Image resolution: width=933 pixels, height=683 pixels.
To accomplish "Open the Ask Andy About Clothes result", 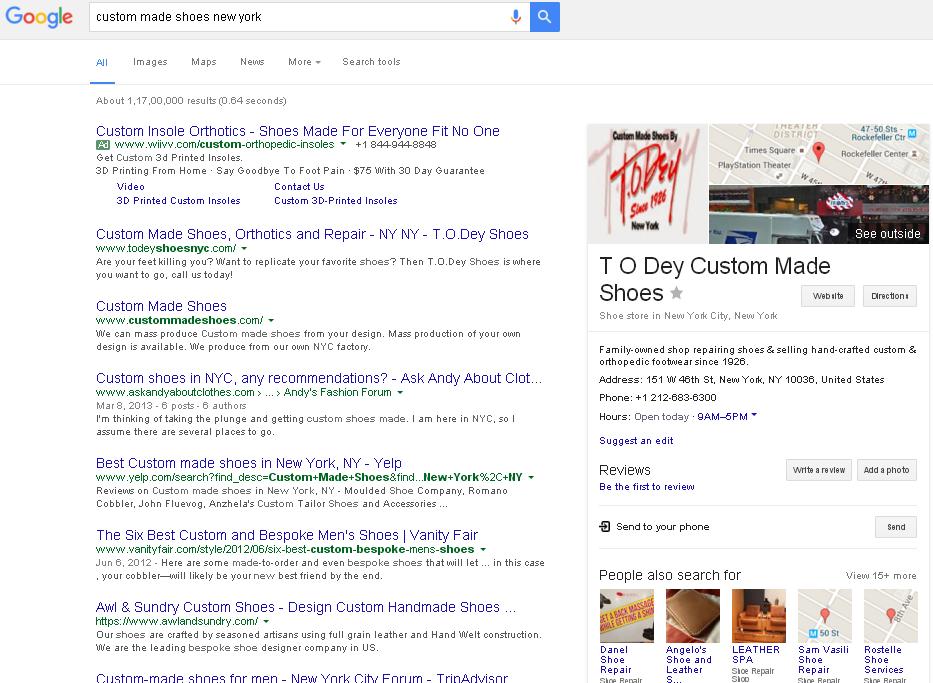I will coord(319,378).
